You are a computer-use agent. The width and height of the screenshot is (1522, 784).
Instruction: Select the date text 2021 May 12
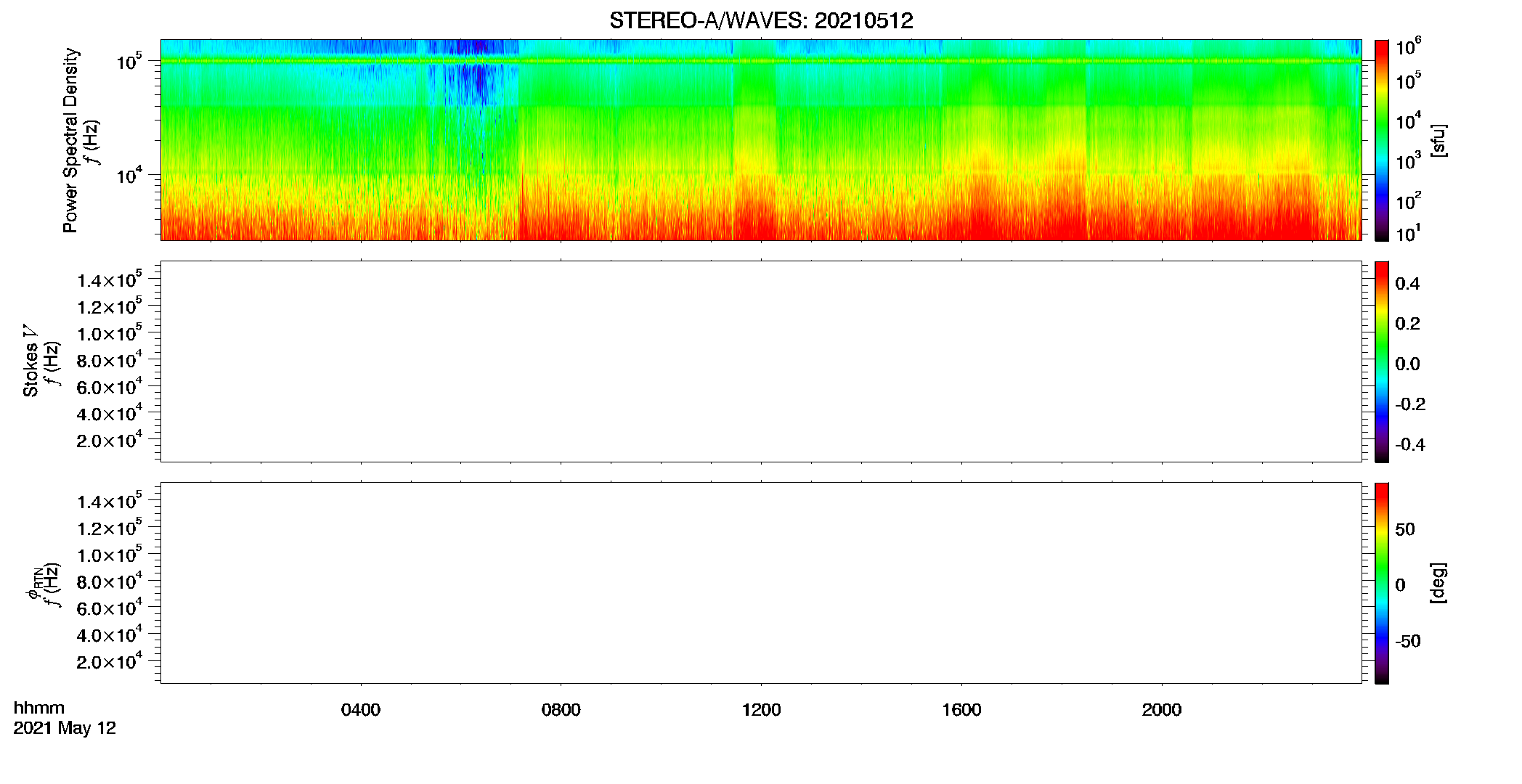pyautogui.click(x=65, y=728)
